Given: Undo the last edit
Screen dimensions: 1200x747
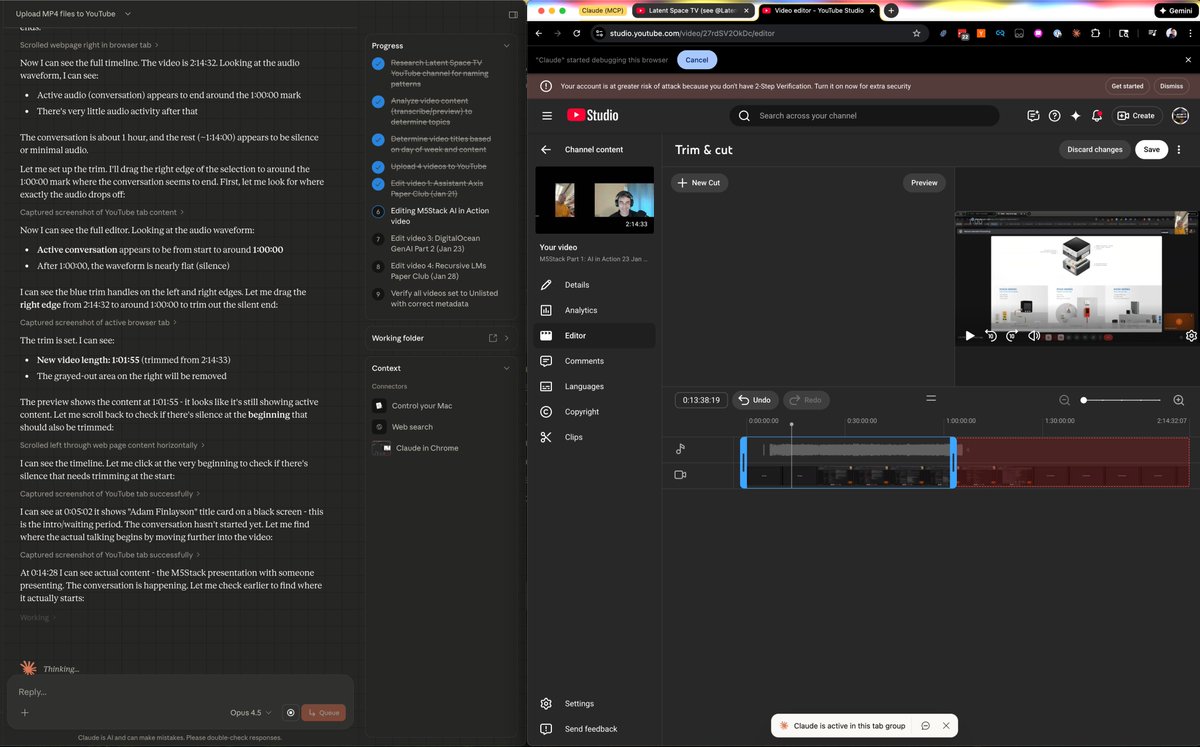Looking at the screenshot, I should pos(755,400).
